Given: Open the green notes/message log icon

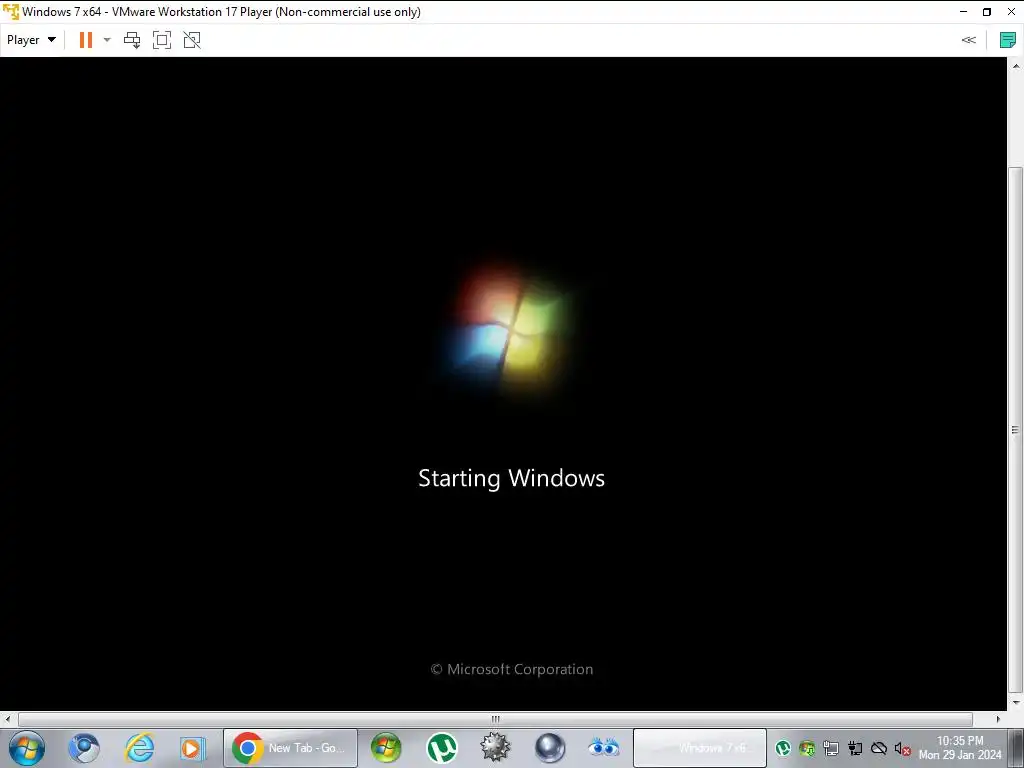Looking at the screenshot, I should click(1008, 40).
